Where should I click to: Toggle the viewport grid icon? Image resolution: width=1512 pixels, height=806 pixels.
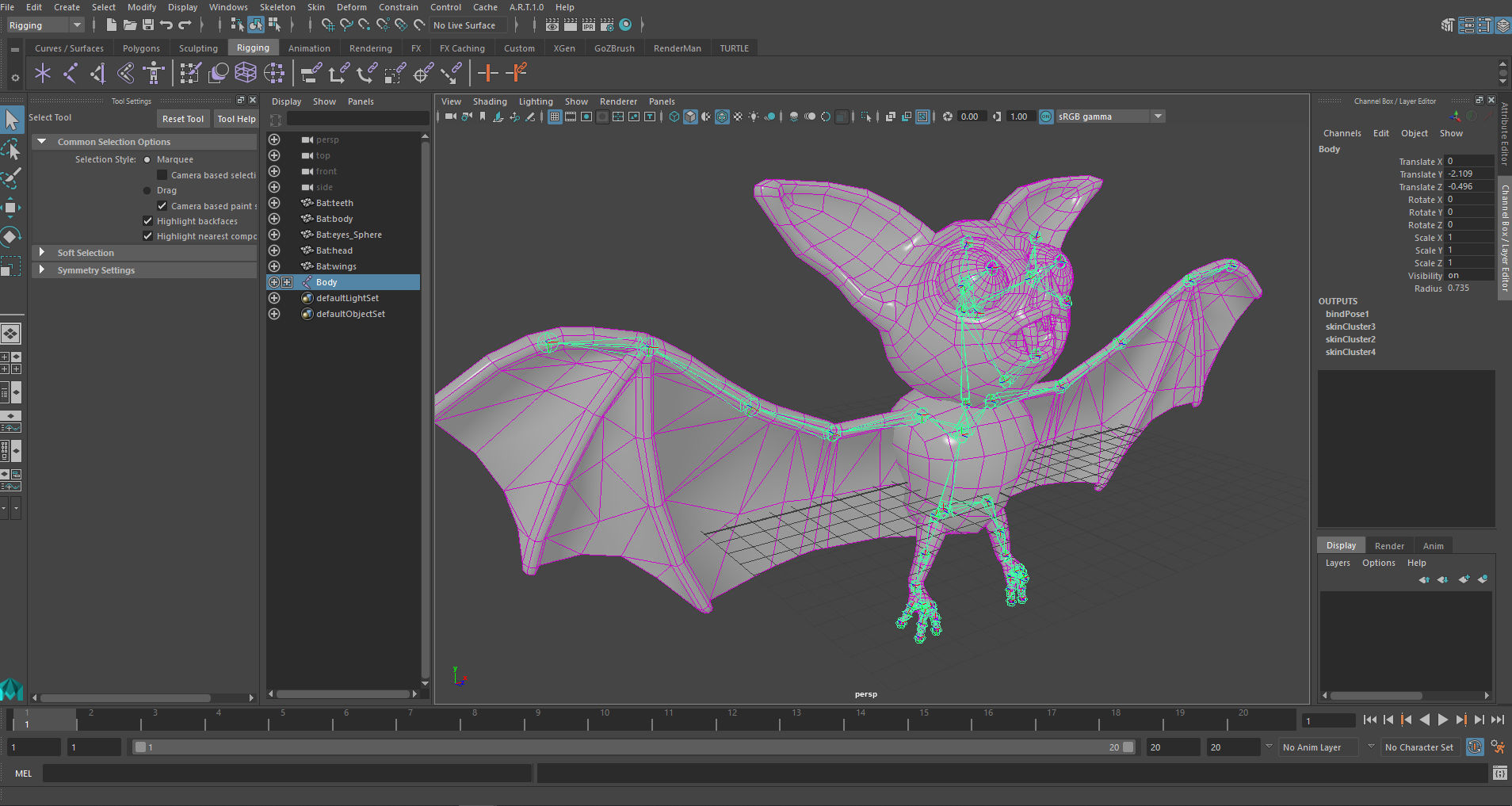pyautogui.click(x=555, y=117)
